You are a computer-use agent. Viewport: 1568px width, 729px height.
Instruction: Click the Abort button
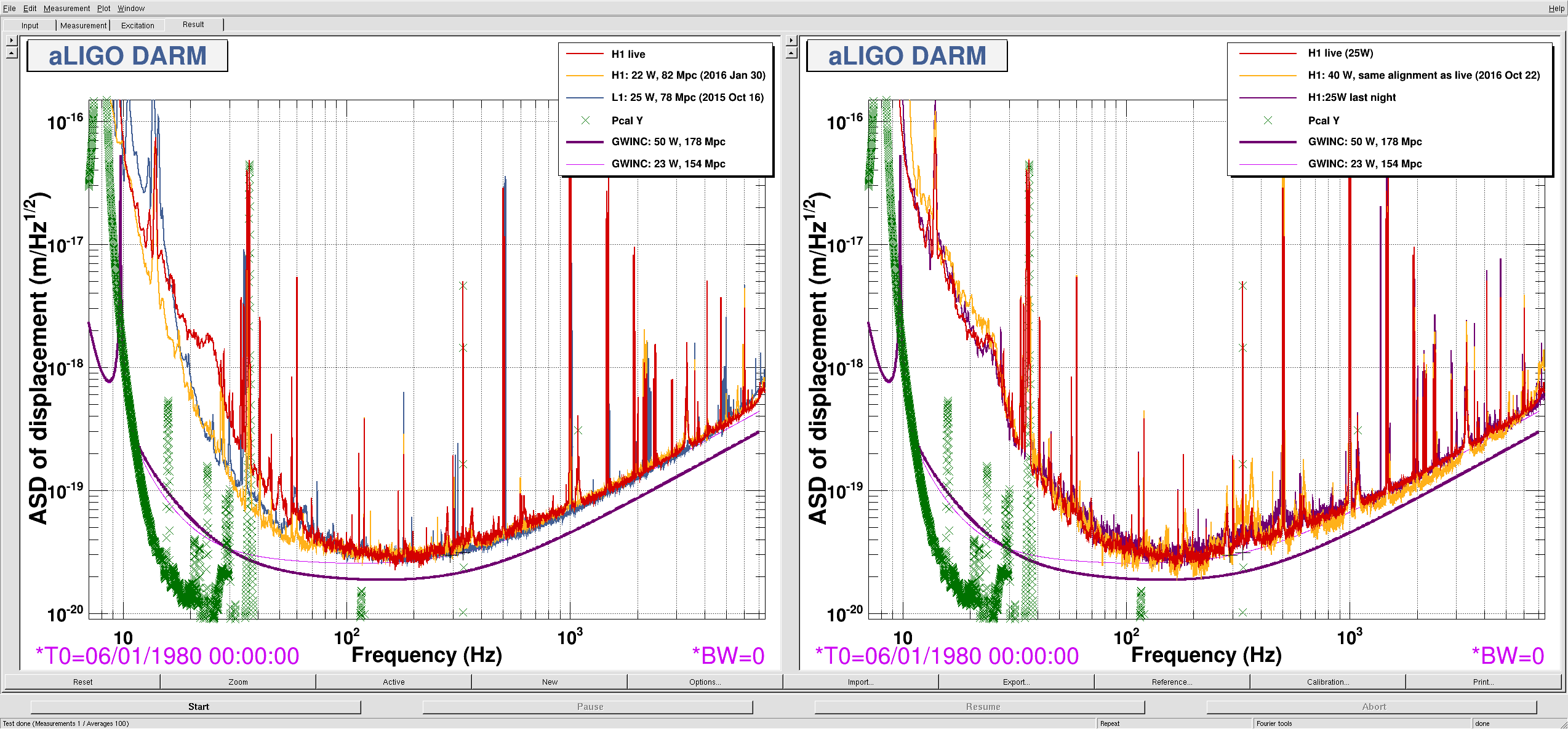pos(1372,707)
